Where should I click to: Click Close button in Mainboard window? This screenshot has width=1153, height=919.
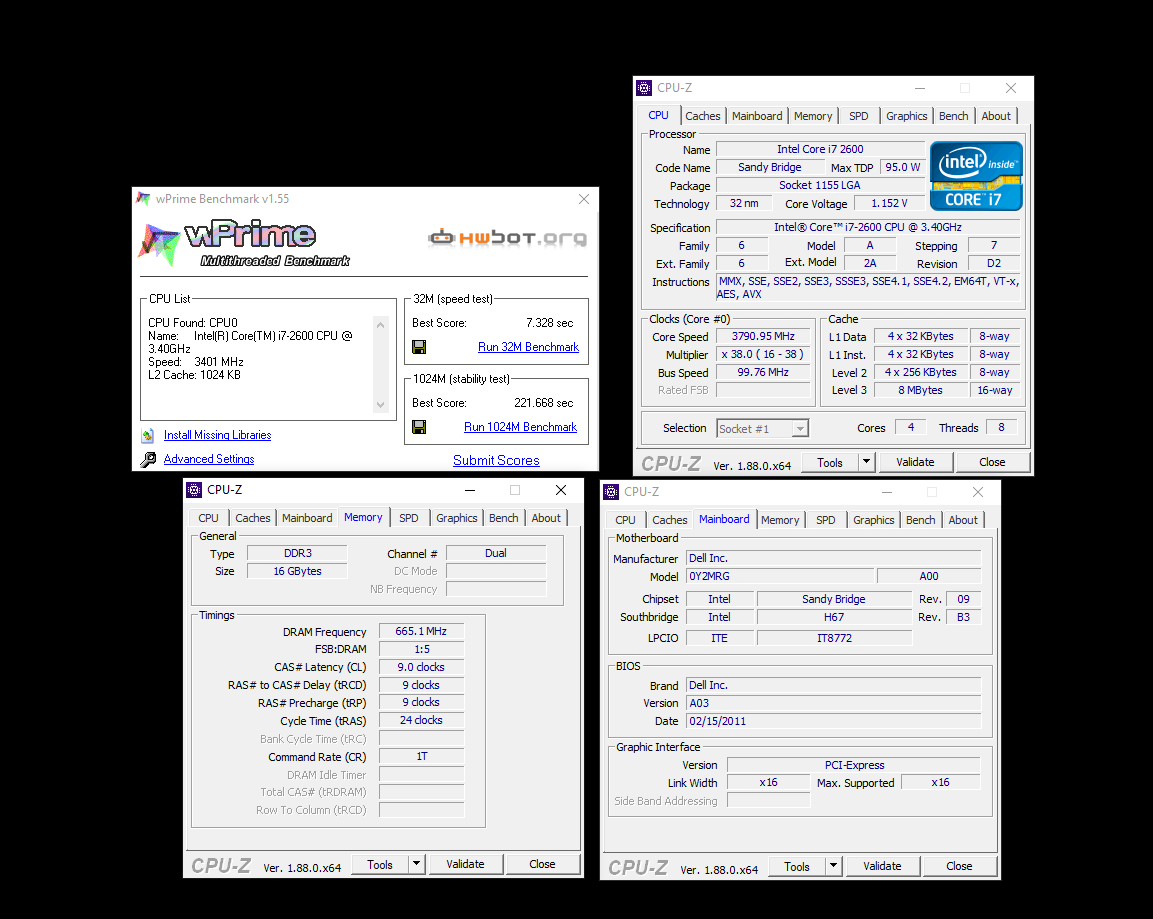(x=959, y=867)
